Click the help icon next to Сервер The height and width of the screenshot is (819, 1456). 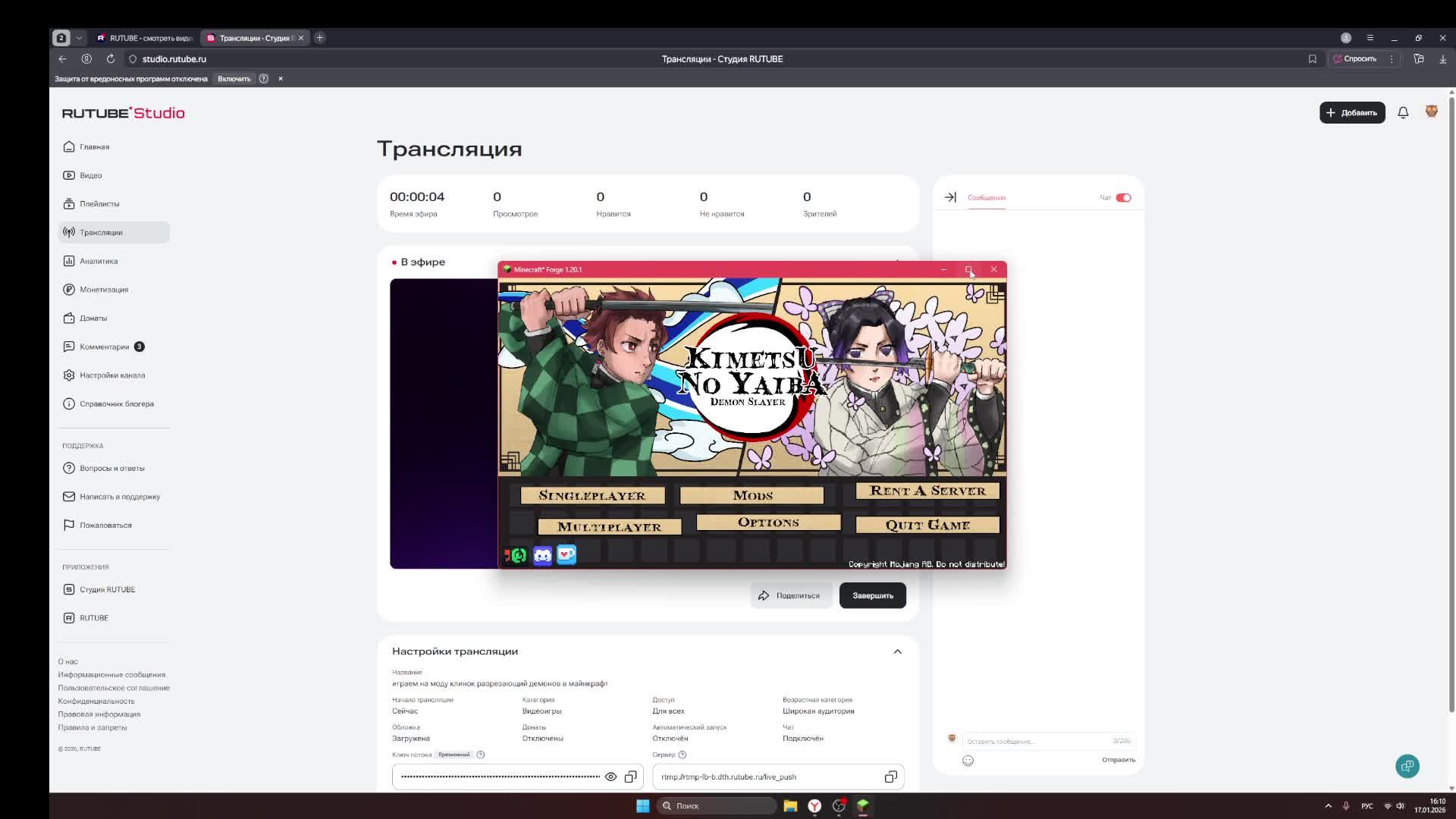682,755
